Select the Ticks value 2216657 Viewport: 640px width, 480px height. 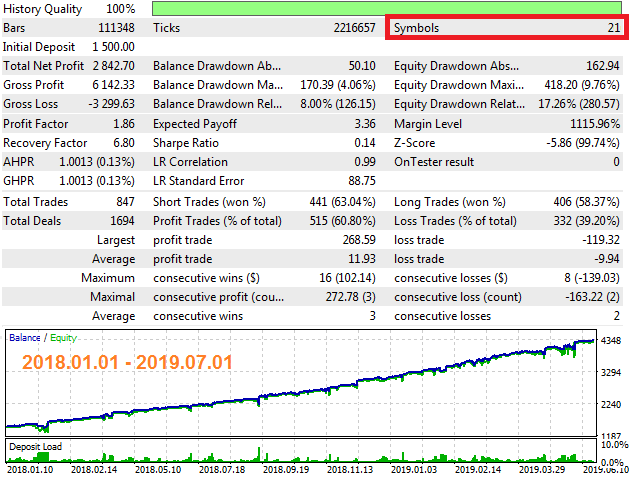coord(354,28)
